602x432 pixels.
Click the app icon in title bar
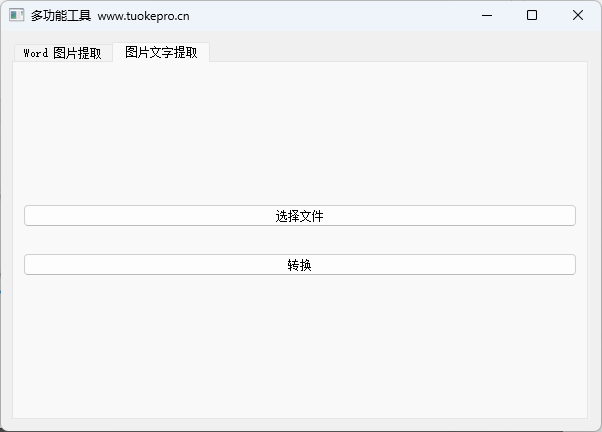[17, 15]
